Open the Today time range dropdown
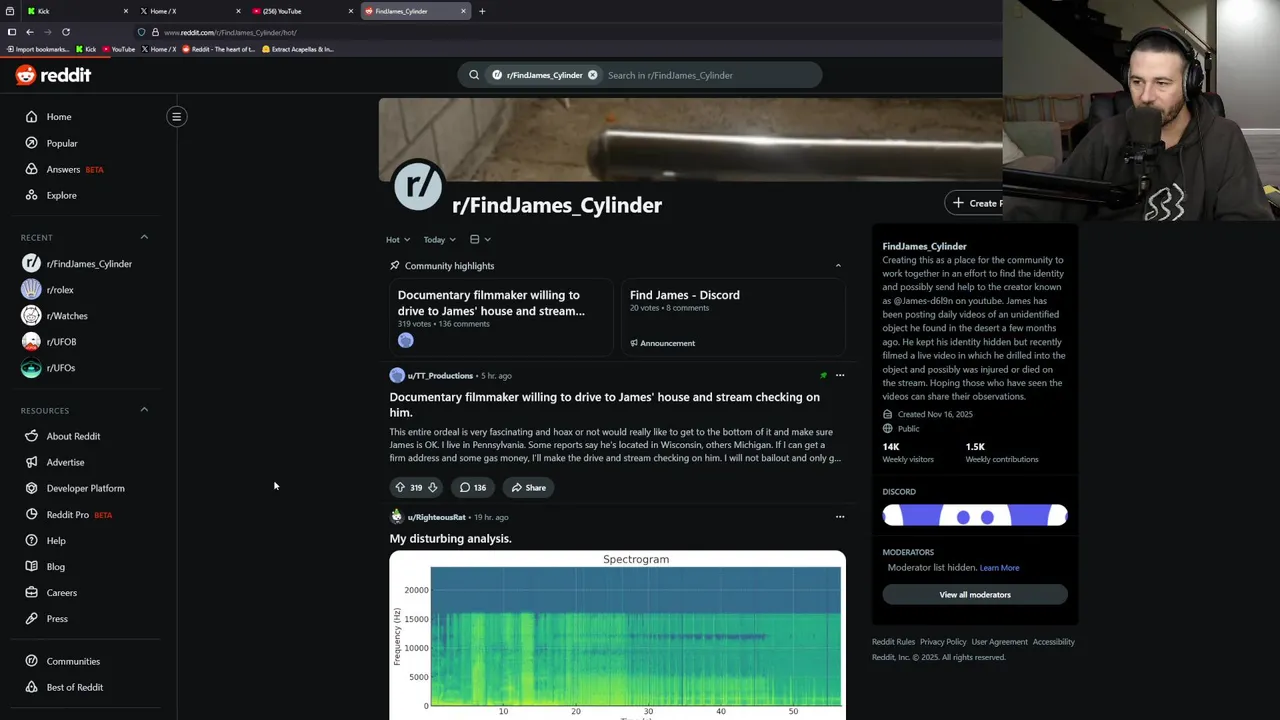The height and width of the screenshot is (720, 1280). (x=439, y=240)
